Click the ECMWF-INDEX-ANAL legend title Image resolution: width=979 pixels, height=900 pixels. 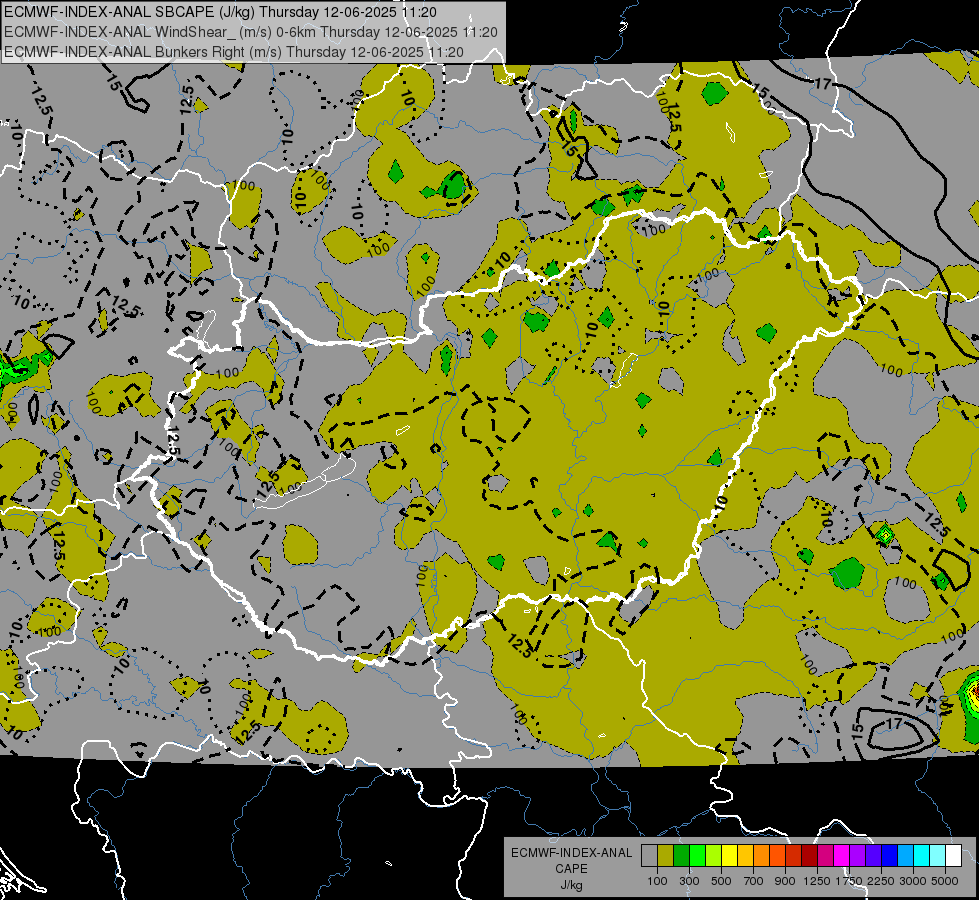point(571,853)
